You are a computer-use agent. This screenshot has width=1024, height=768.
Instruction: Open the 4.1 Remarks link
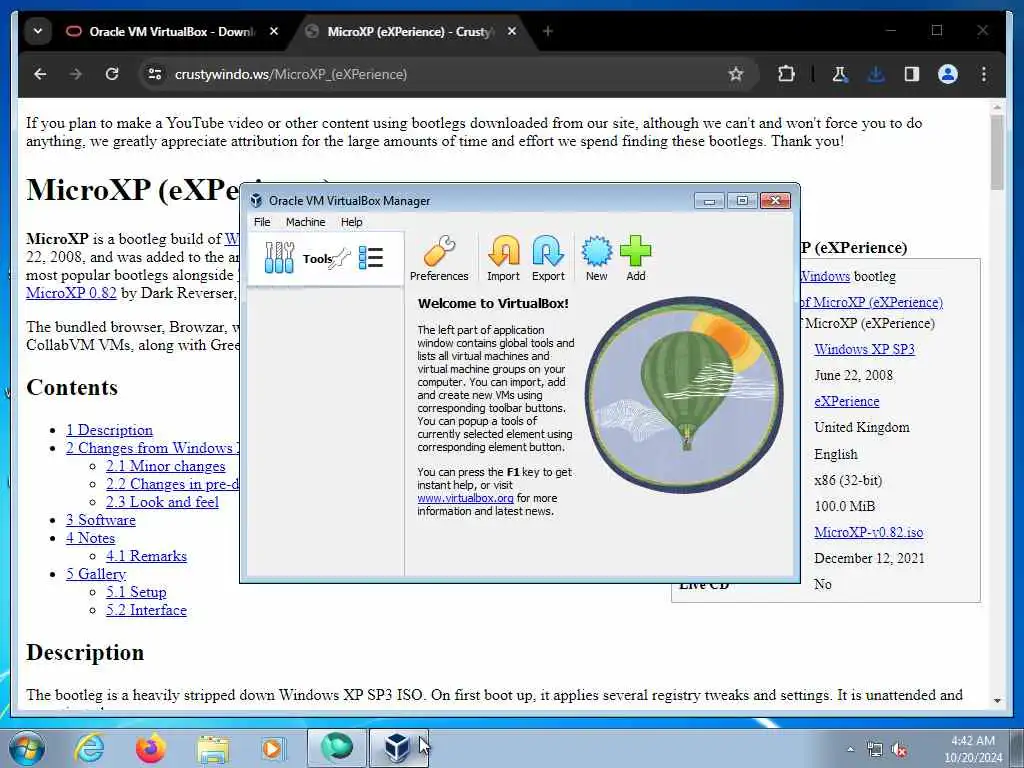pos(146,556)
